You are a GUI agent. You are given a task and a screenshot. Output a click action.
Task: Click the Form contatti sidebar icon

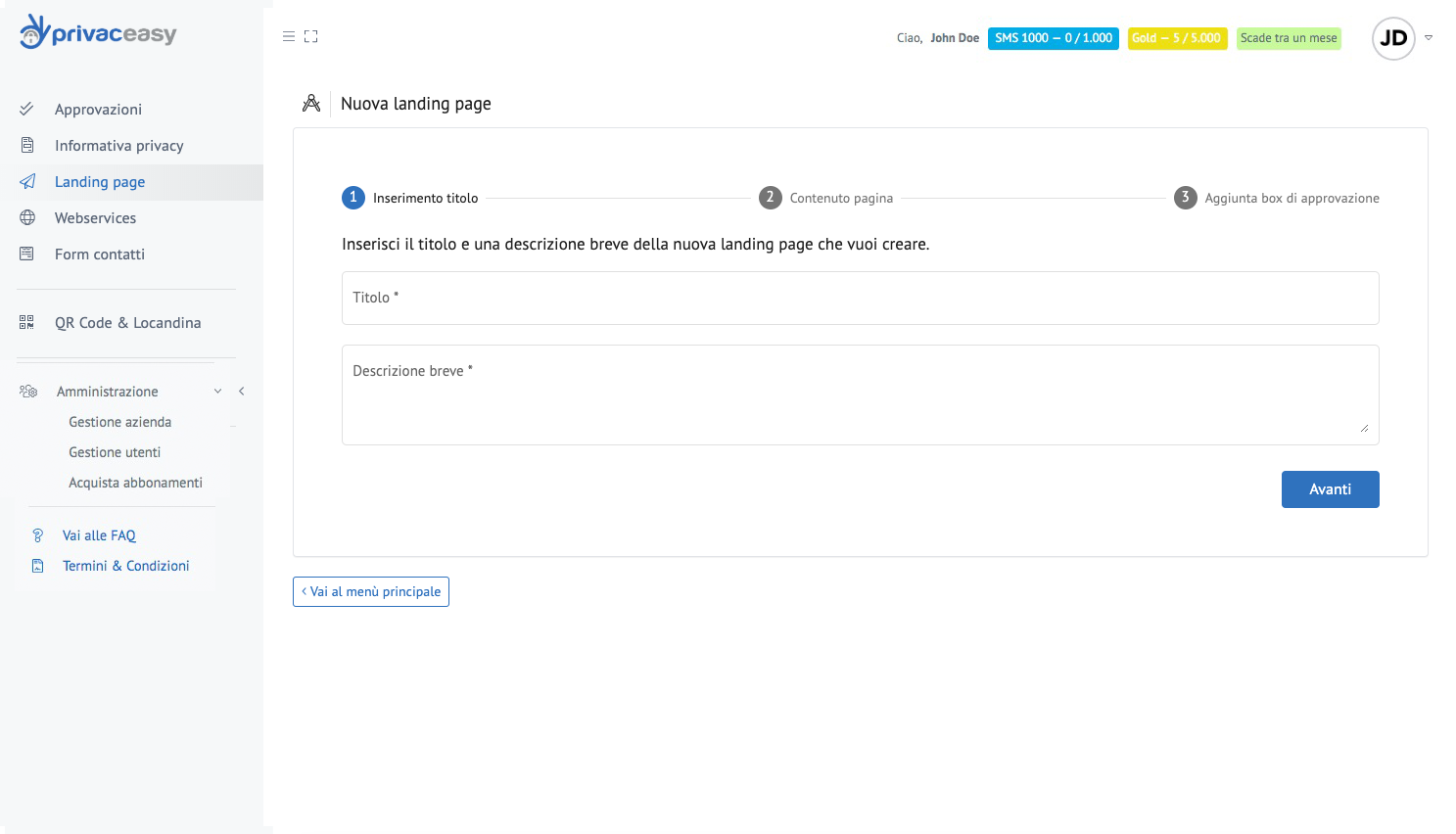point(27,254)
